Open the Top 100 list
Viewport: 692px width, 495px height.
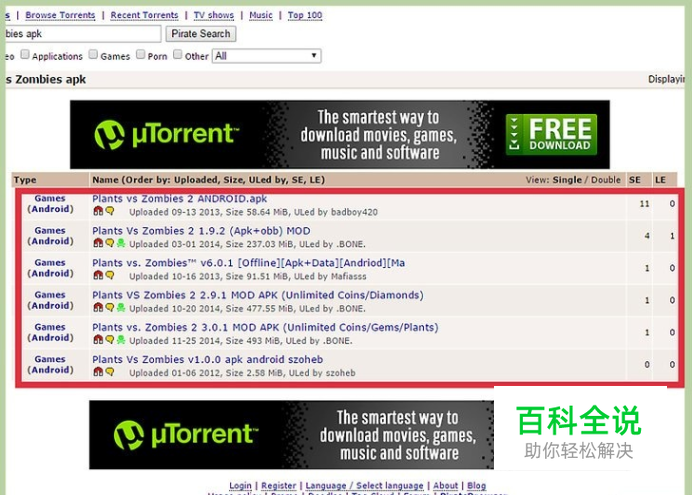(305, 15)
